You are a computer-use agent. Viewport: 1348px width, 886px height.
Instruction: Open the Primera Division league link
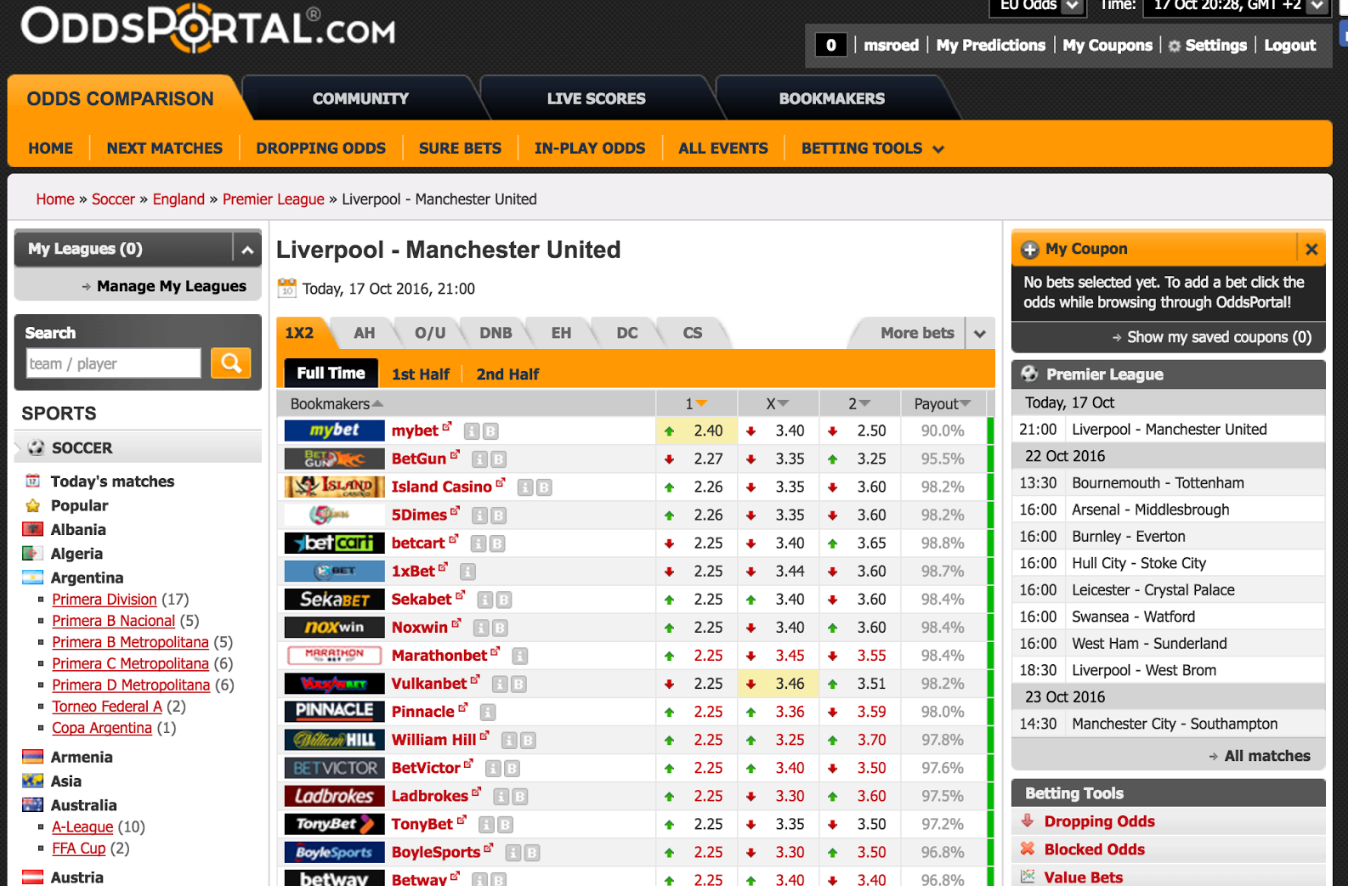pos(104,599)
